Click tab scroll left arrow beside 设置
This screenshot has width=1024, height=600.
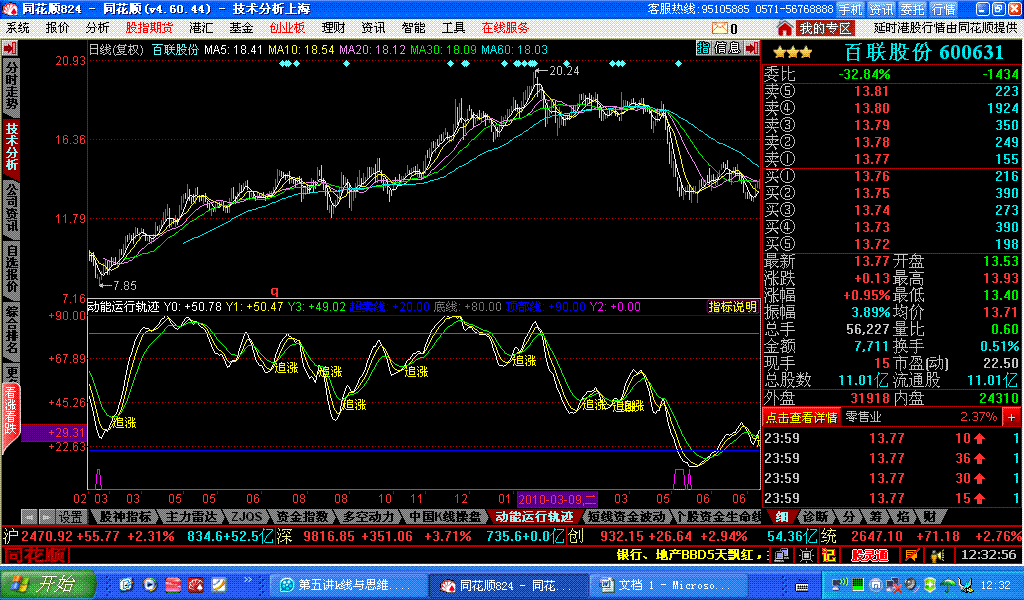(x=29, y=517)
